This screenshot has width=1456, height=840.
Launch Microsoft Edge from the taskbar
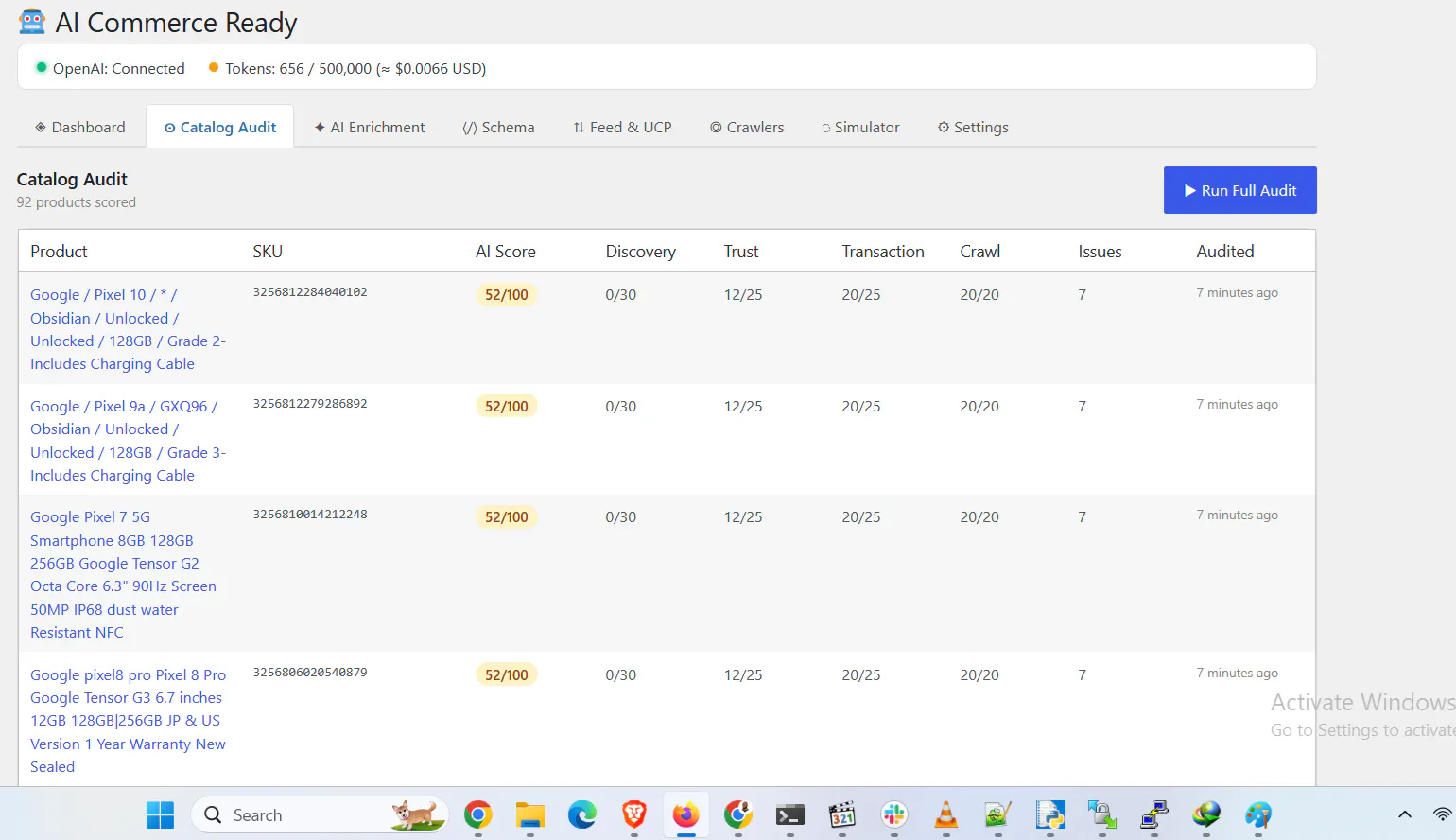click(582, 814)
